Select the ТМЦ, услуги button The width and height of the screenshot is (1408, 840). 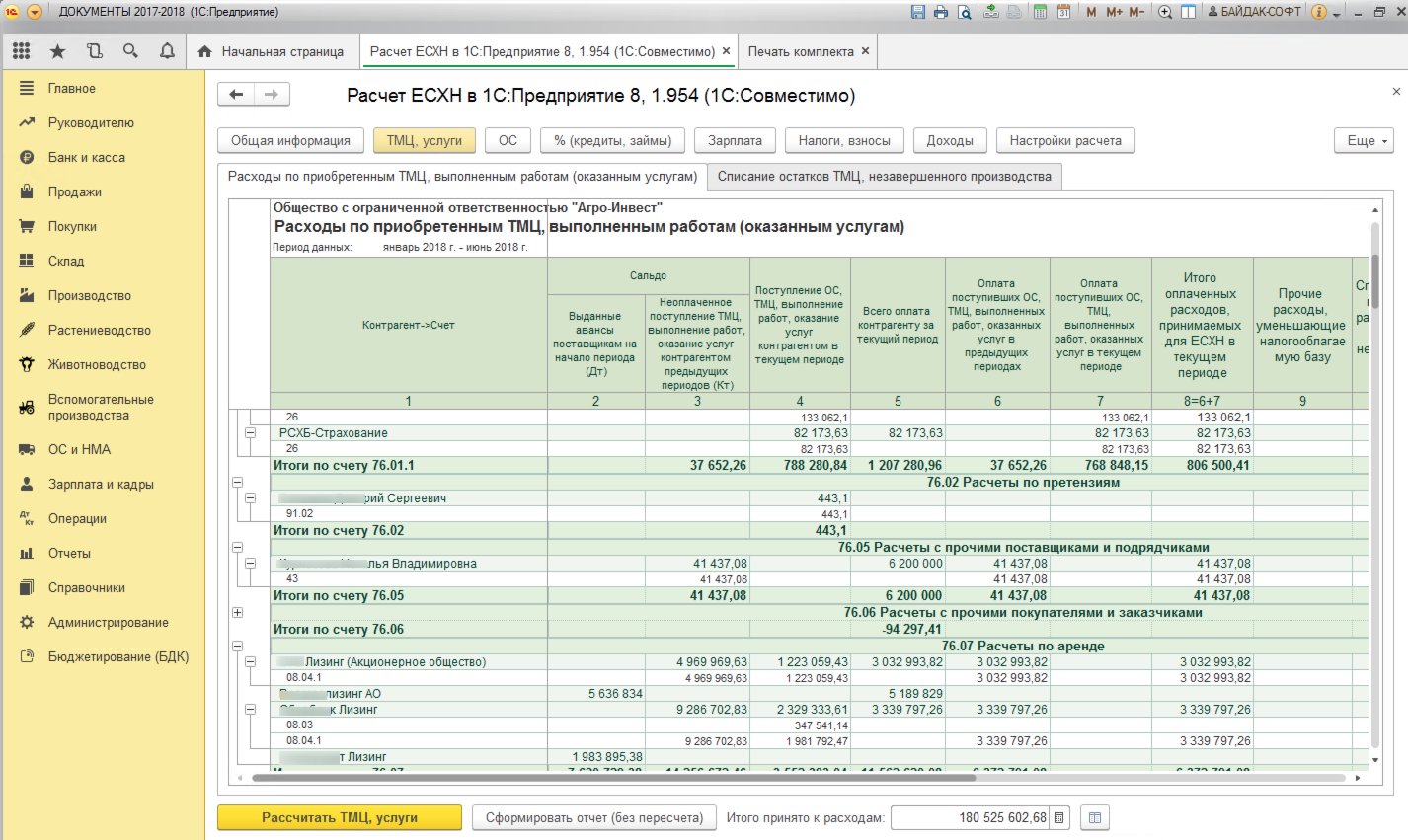425,140
